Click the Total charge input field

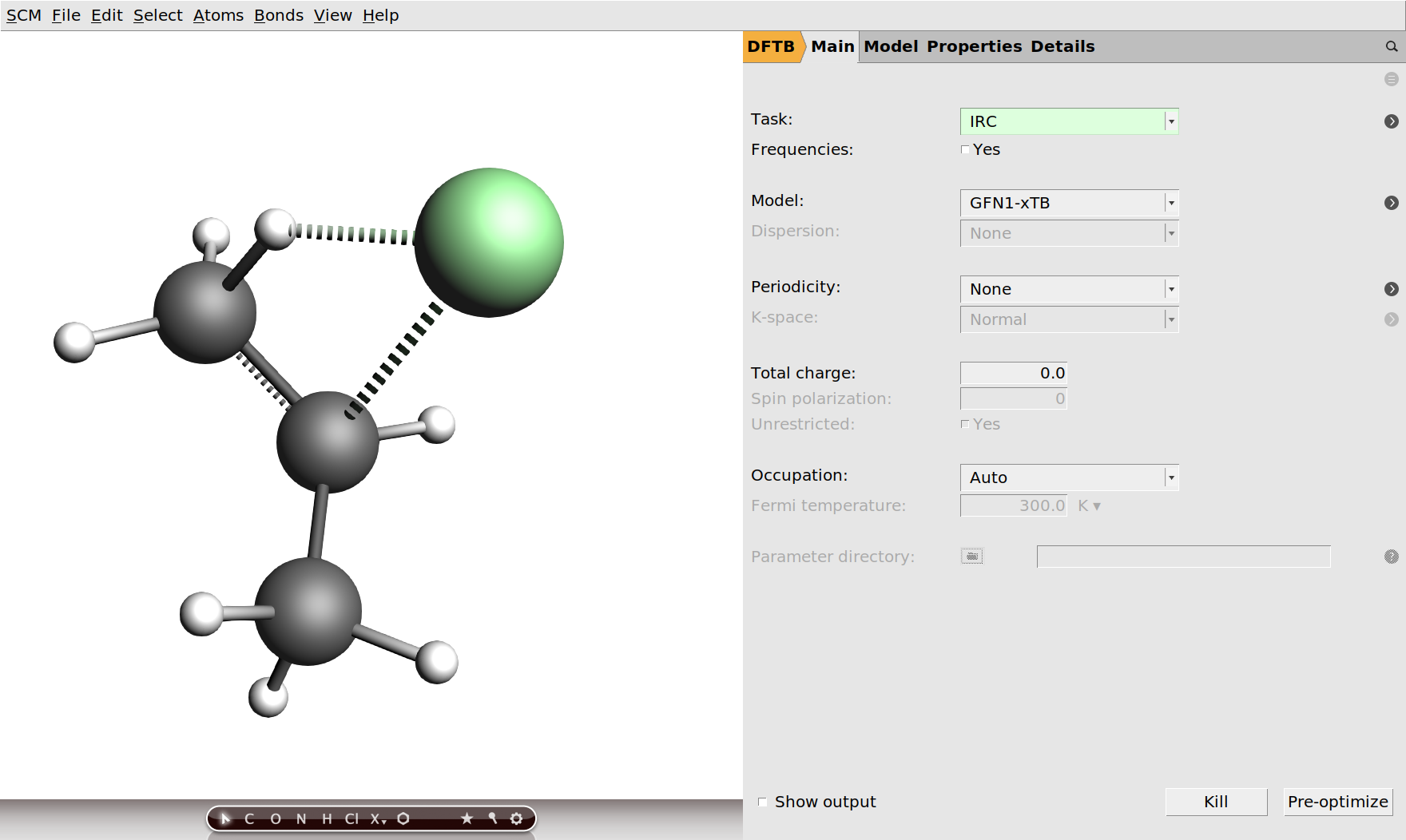point(1013,373)
